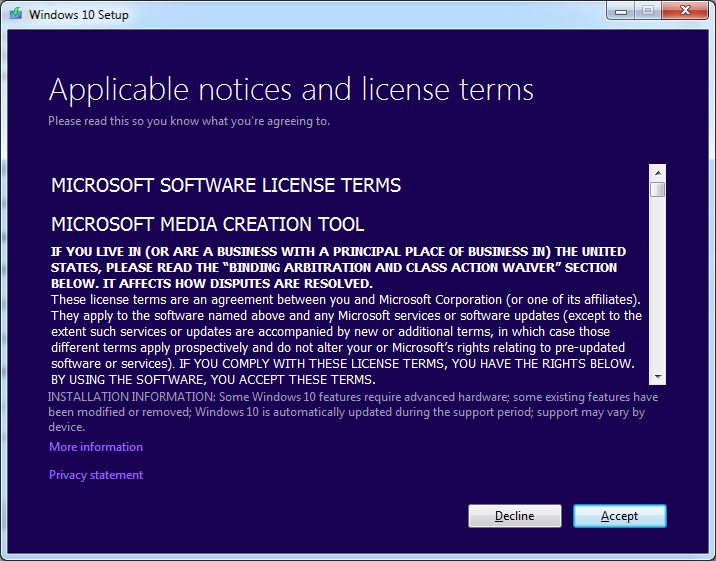Minimize the Windows 10 Setup window
The width and height of the screenshot is (716, 561).
tap(621, 11)
